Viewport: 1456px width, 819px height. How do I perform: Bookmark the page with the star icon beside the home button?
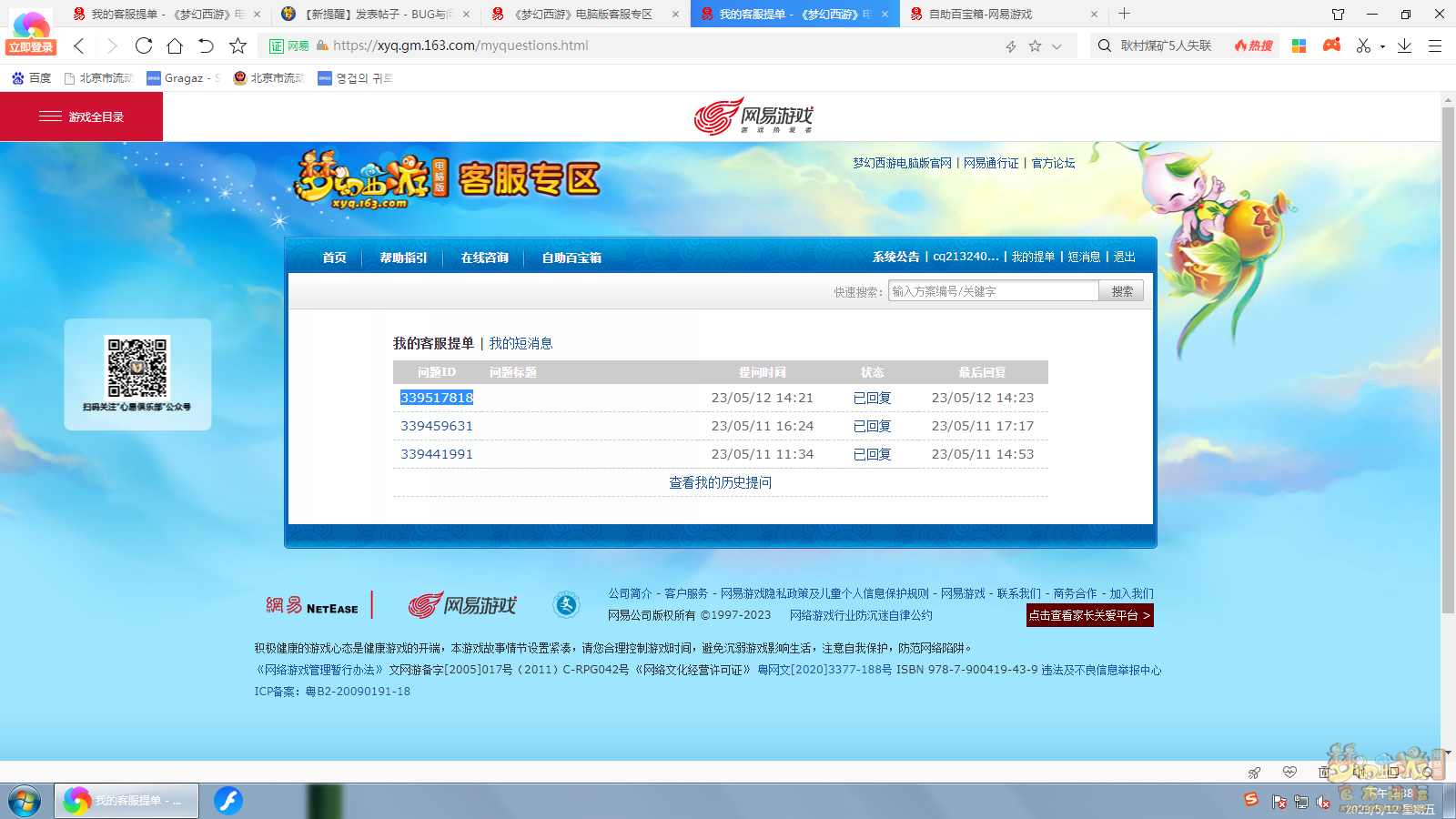238,45
